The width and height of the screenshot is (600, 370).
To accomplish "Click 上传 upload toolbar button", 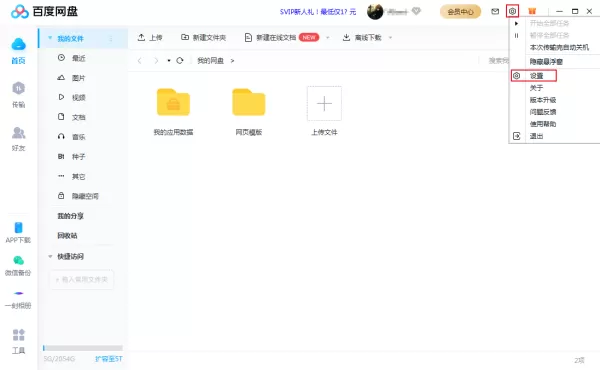I will (150, 37).
